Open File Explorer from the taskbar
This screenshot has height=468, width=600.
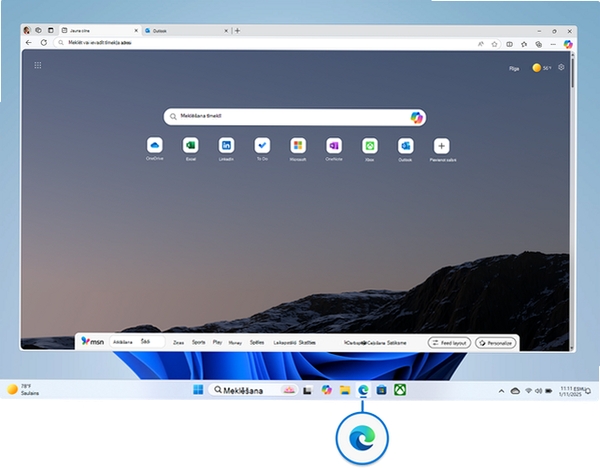tap(345, 390)
